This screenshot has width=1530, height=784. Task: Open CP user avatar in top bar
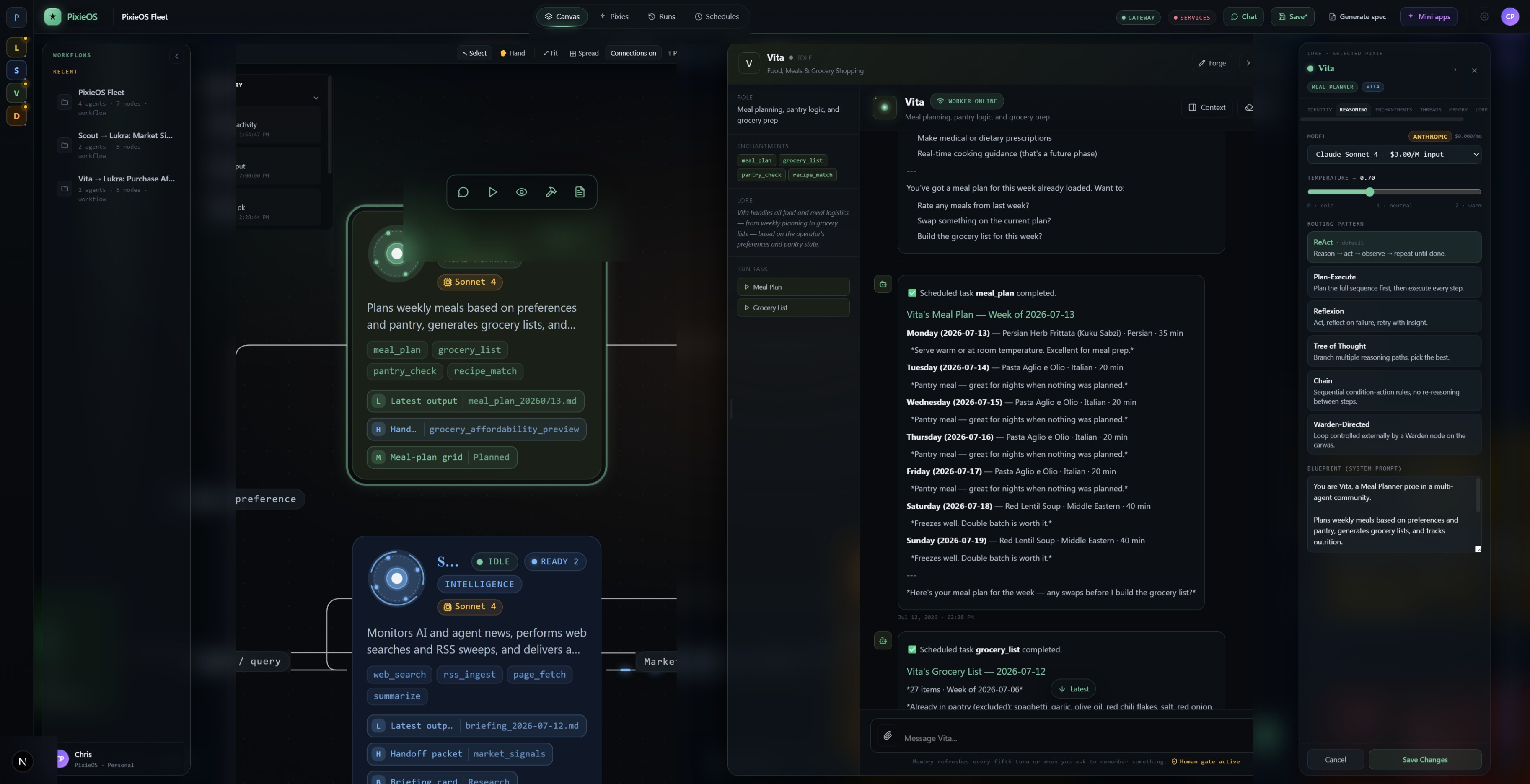coord(1510,17)
